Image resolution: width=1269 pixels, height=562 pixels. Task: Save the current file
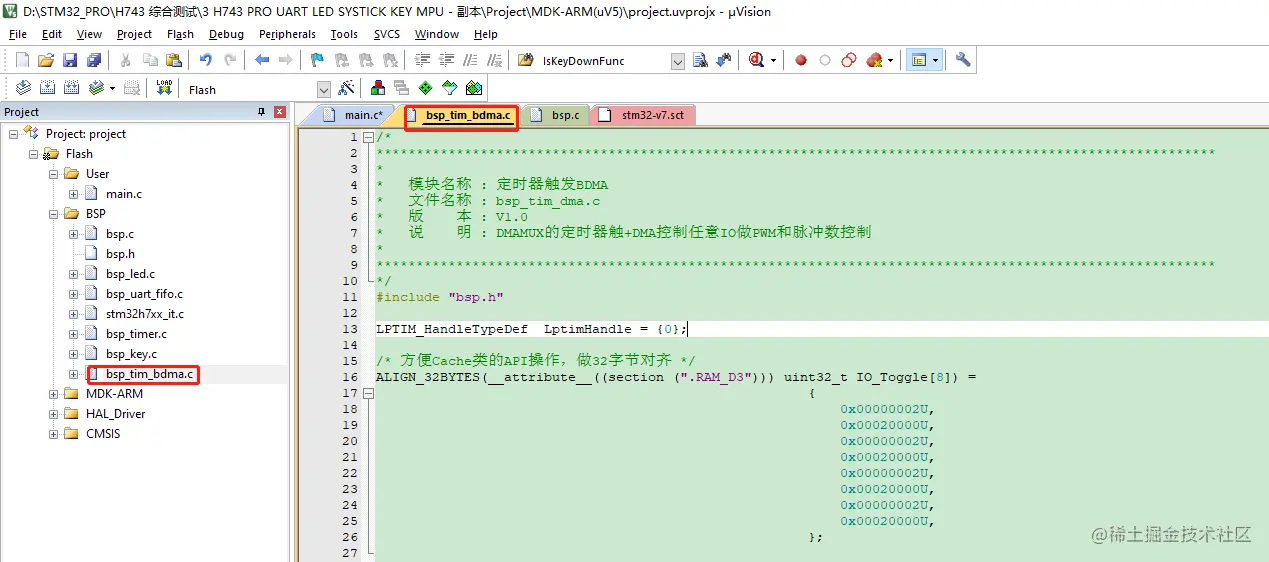click(x=70, y=60)
